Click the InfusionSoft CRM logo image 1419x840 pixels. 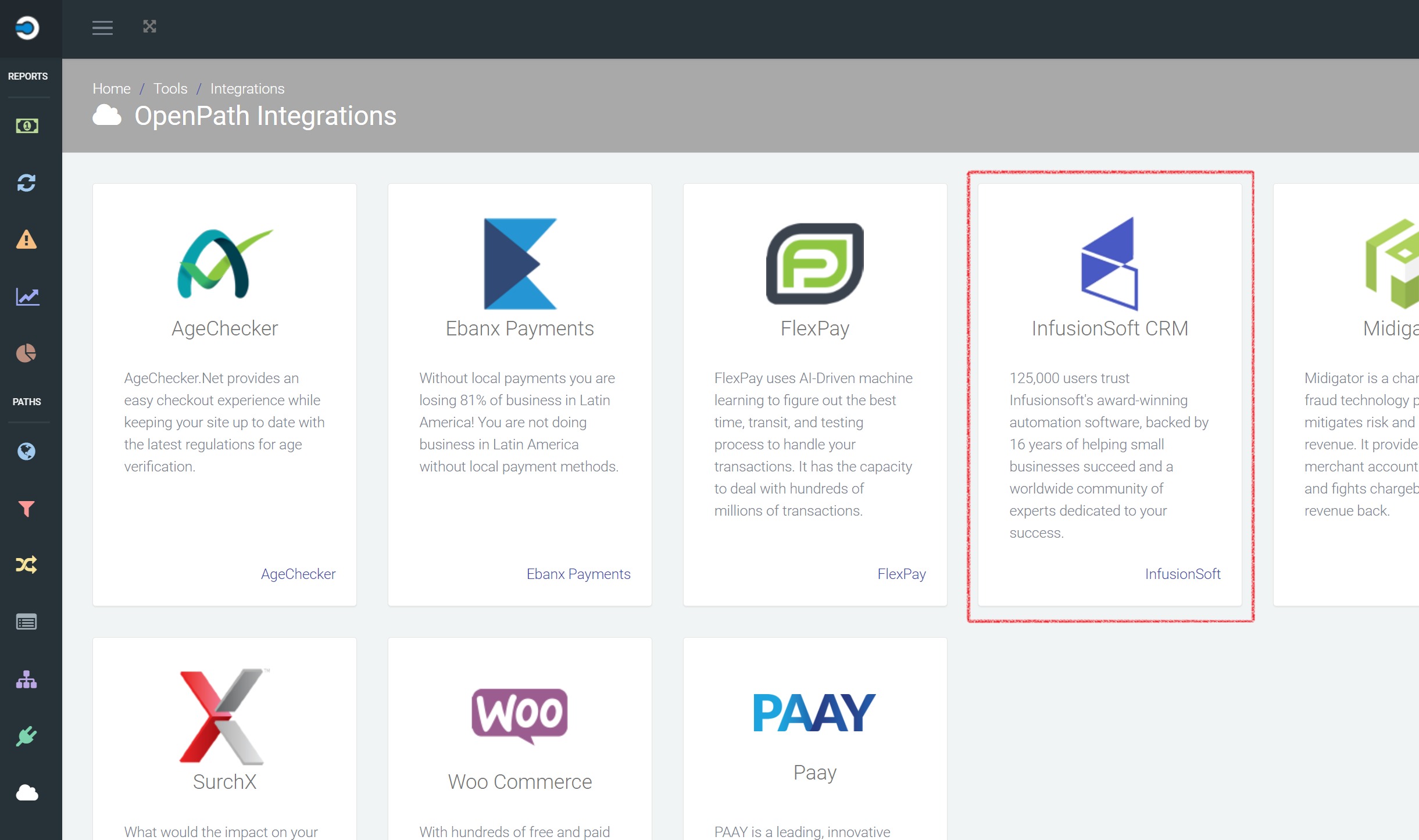(1110, 263)
